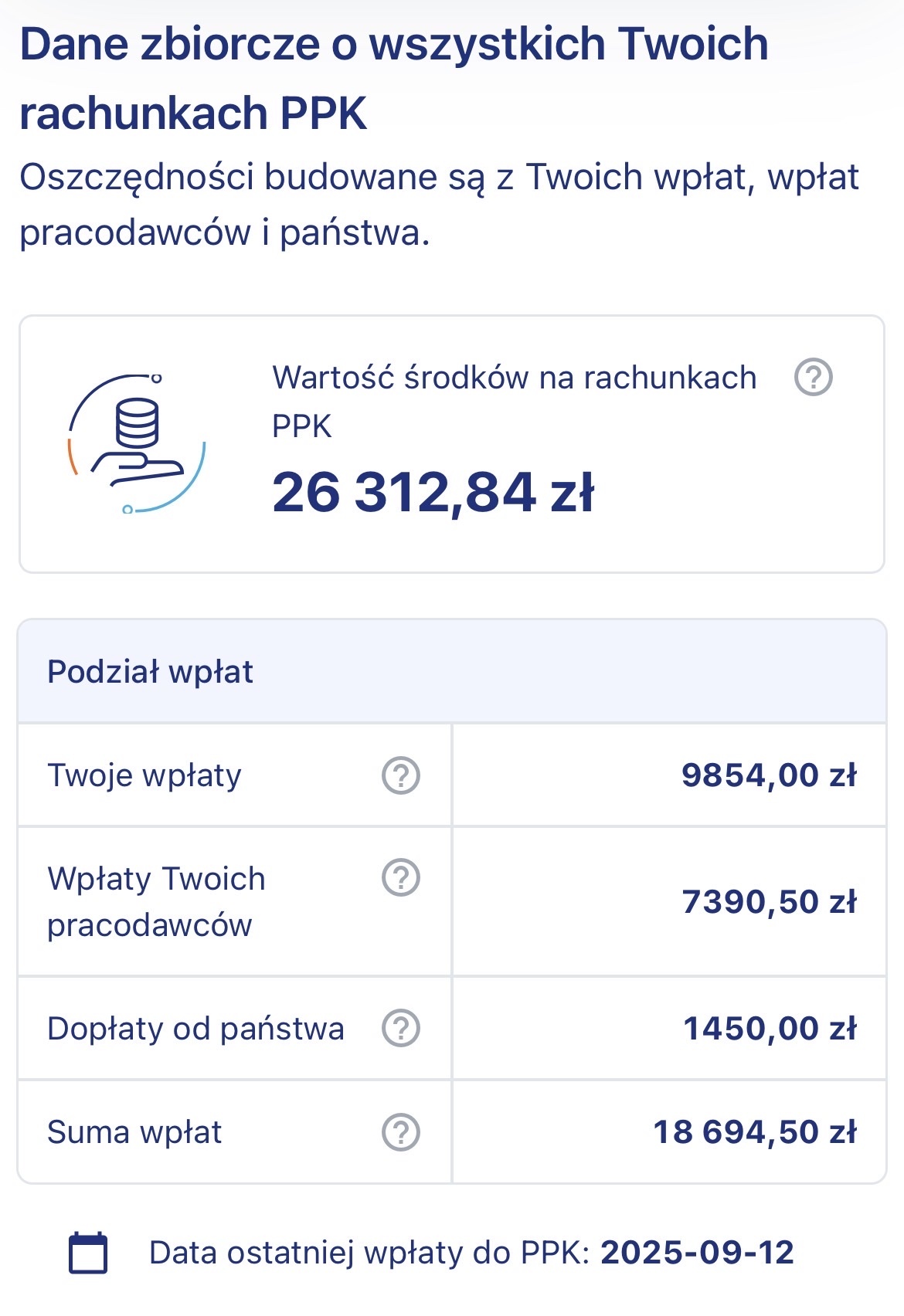
Task: Select the 9854,00 zł amount
Action: click(x=769, y=775)
